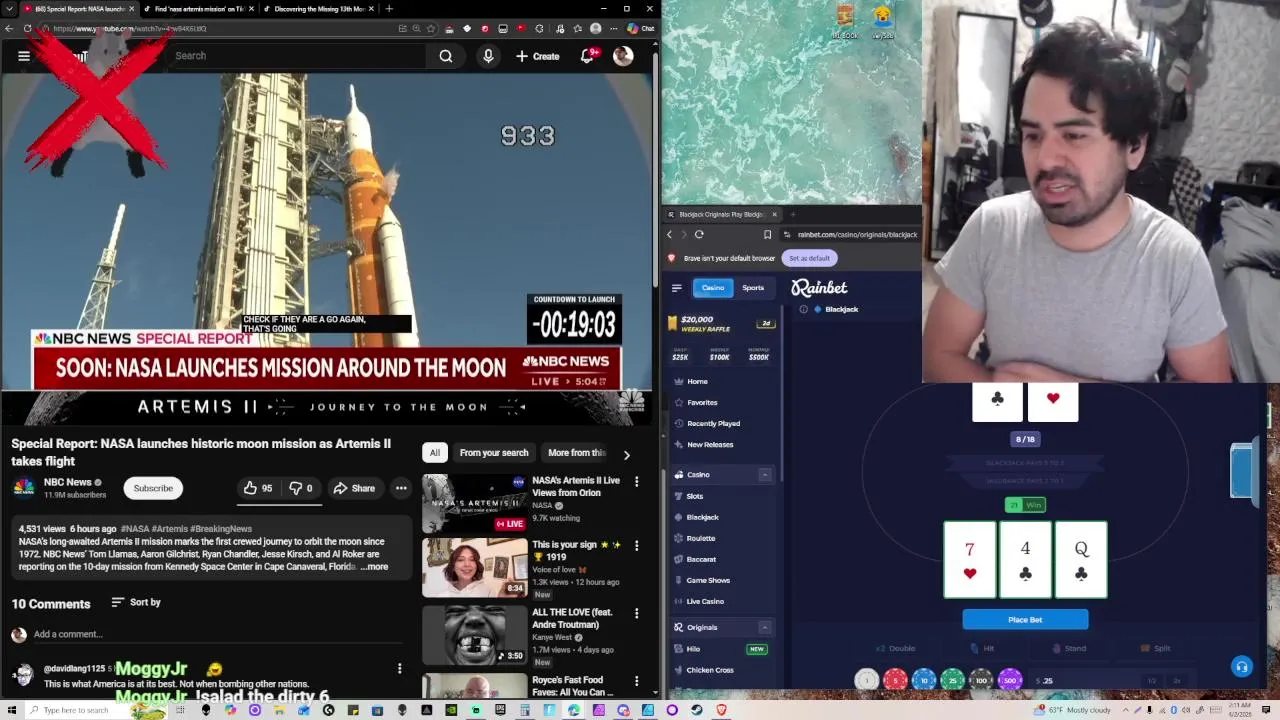Click the YouTube Create button
The image size is (1280, 720).
tap(538, 56)
